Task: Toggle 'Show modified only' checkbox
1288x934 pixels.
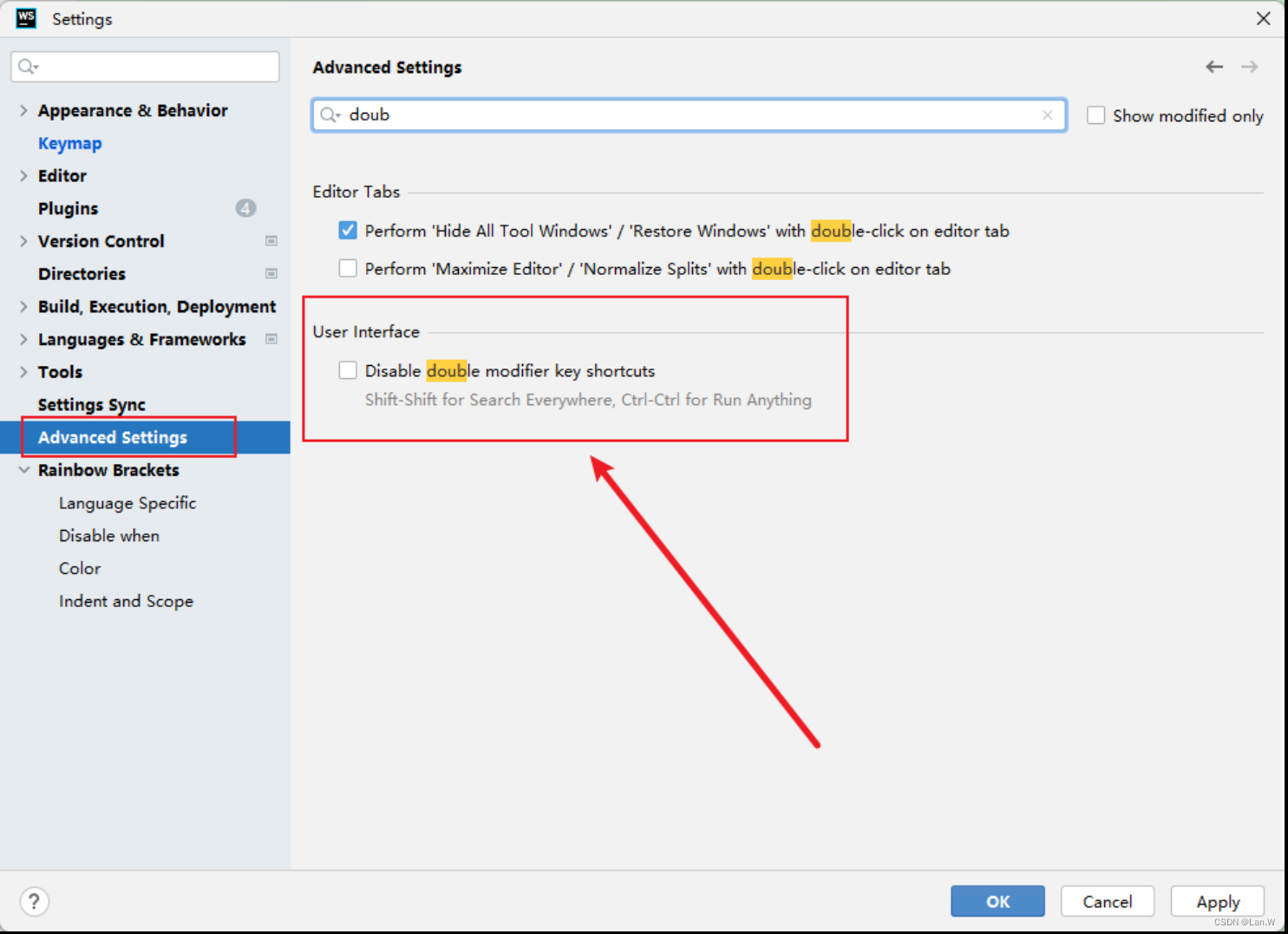Action: pos(1096,115)
